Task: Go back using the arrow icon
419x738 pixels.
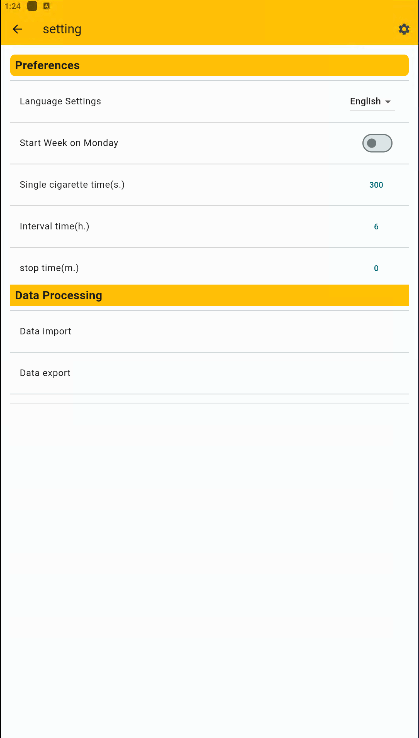Action: click(x=17, y=29)
